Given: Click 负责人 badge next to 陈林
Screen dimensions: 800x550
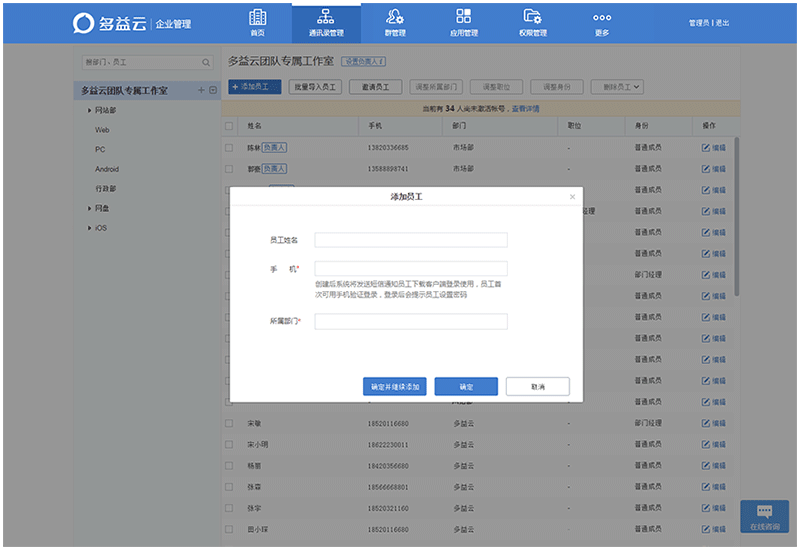Looking at the screenshot, I should pos(274,147).
